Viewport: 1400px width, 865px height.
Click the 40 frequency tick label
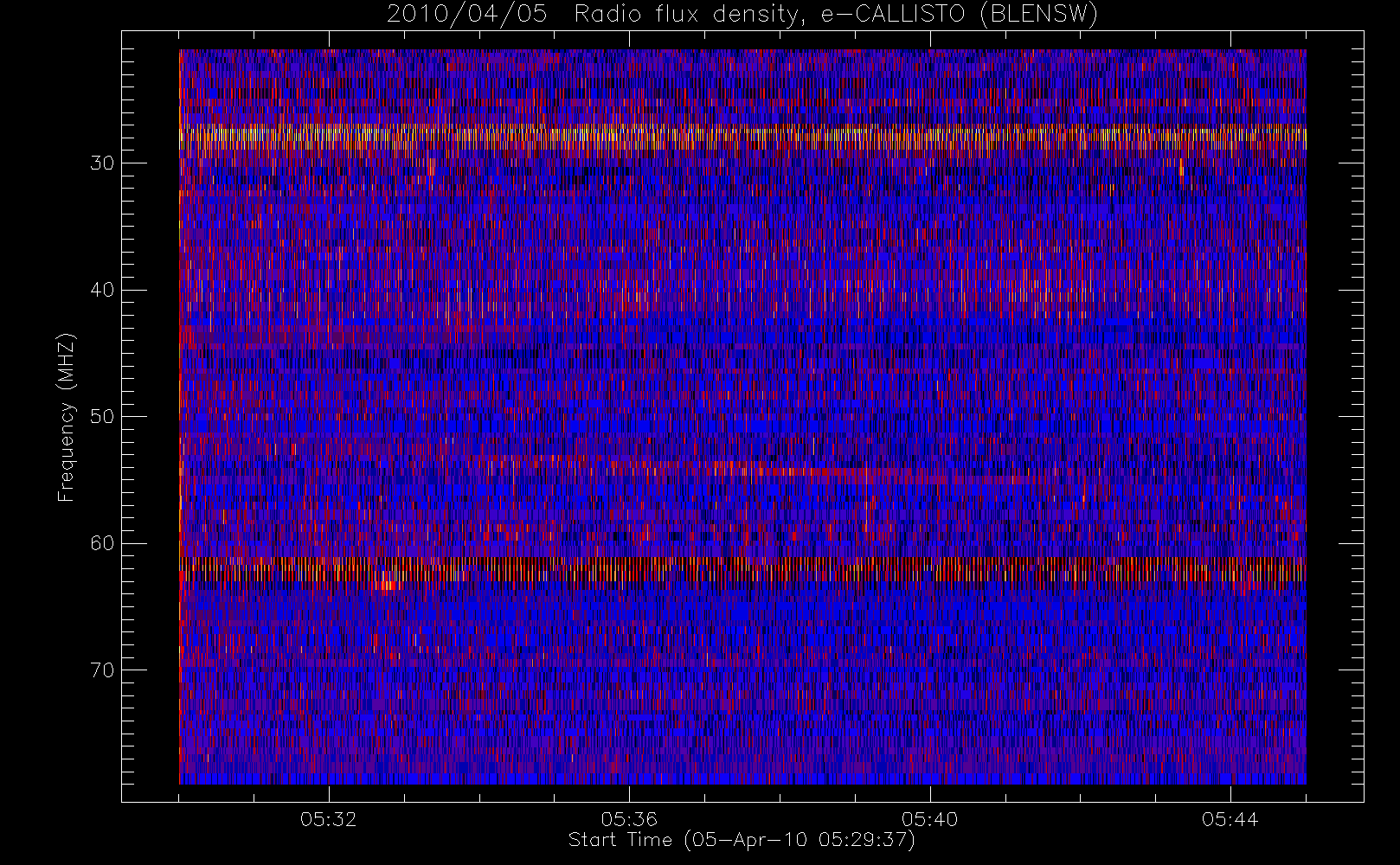click(x=102, y=290)
